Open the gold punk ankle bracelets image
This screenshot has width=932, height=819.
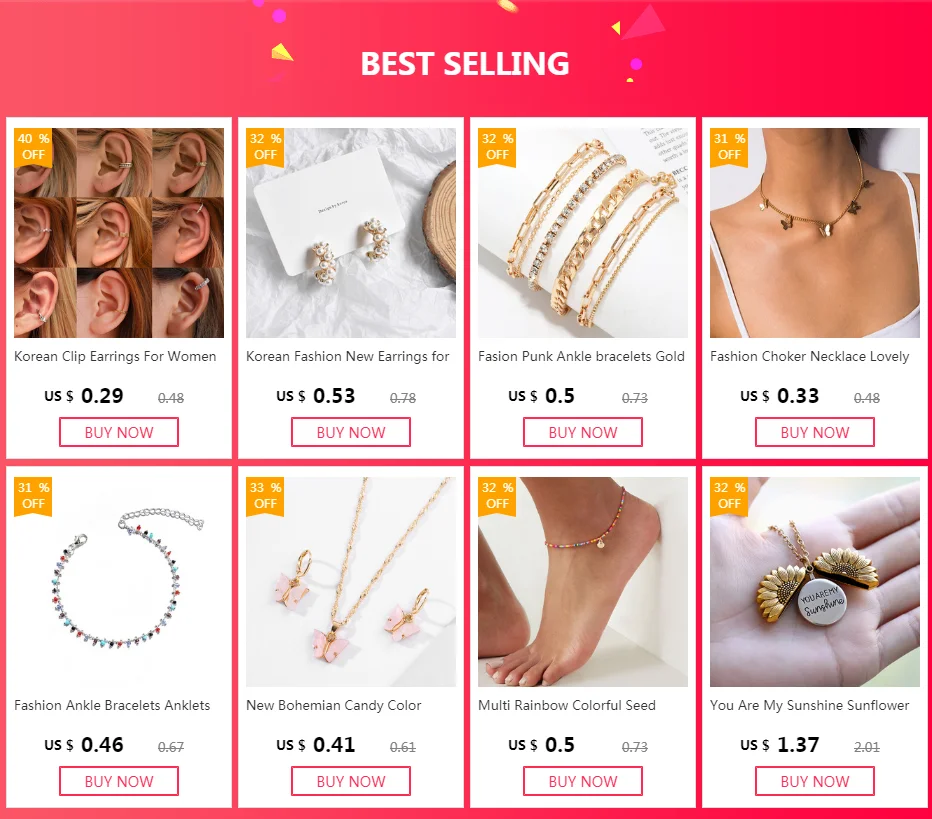(582, 233)
